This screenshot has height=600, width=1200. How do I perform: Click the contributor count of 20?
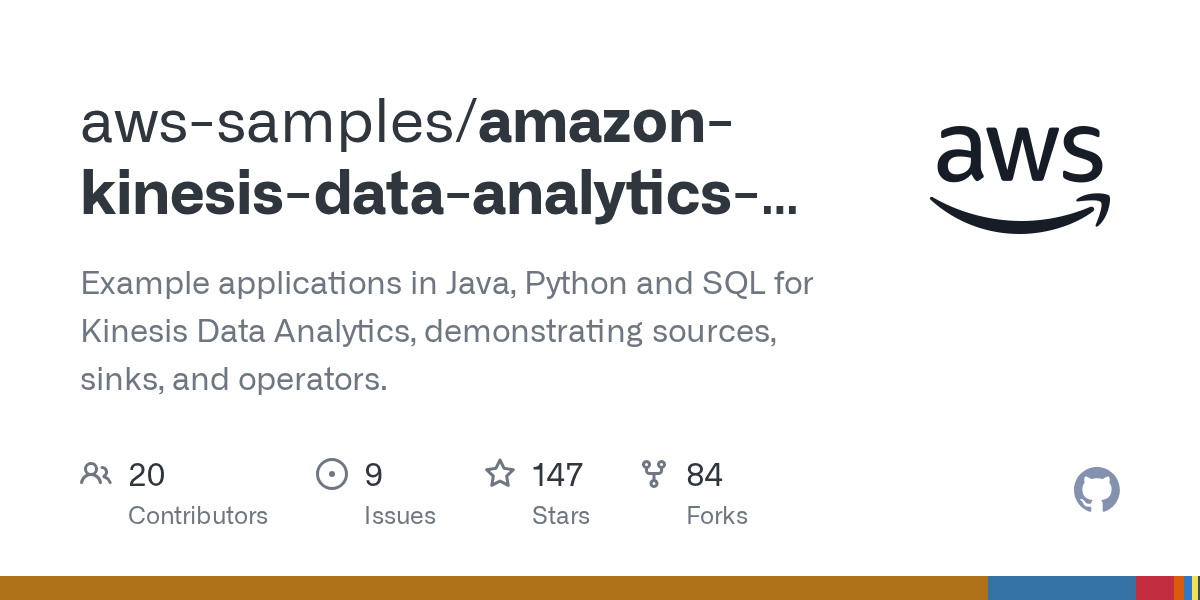point(146,474)
